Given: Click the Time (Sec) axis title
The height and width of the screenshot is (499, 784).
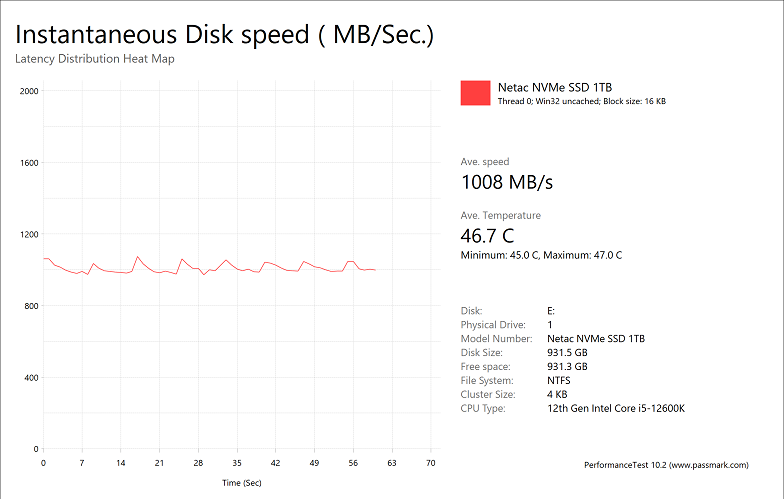Looking at the screenshot, I should pos(244,483).
